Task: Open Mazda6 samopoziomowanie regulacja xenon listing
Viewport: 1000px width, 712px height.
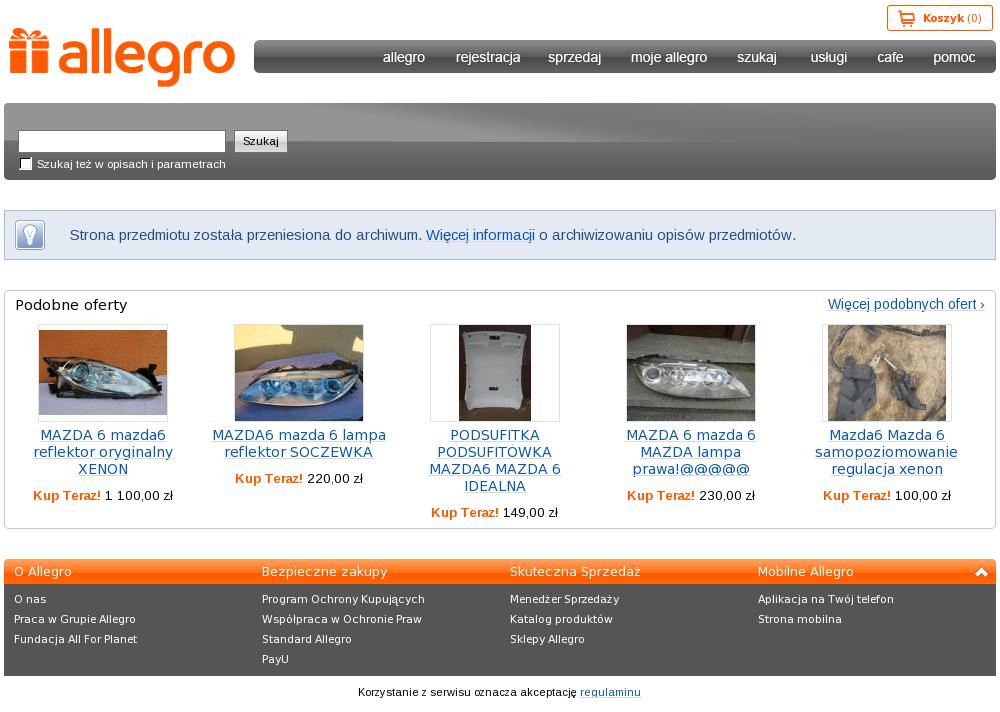Action: [886, 452]
